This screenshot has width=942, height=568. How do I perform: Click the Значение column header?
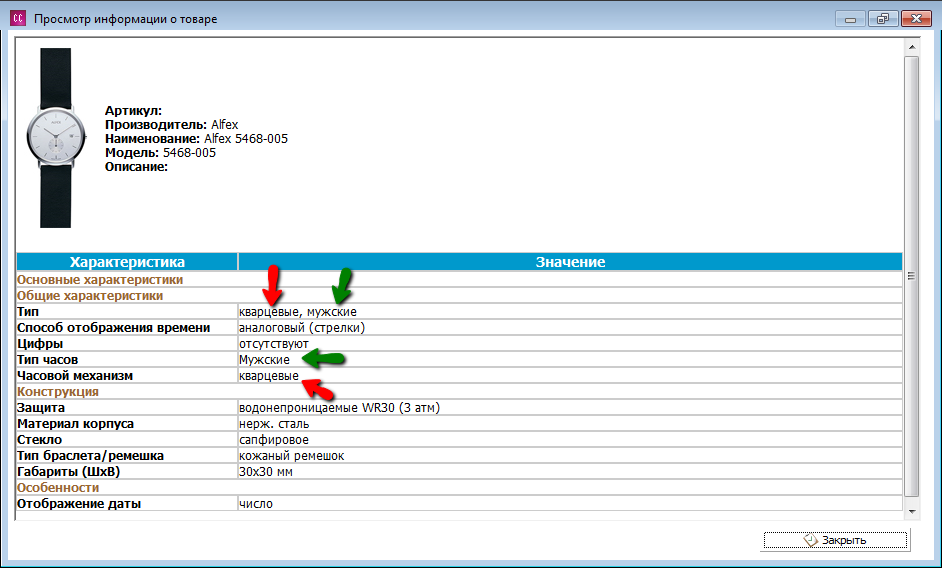pyautogui.click(x=570, y=262)
